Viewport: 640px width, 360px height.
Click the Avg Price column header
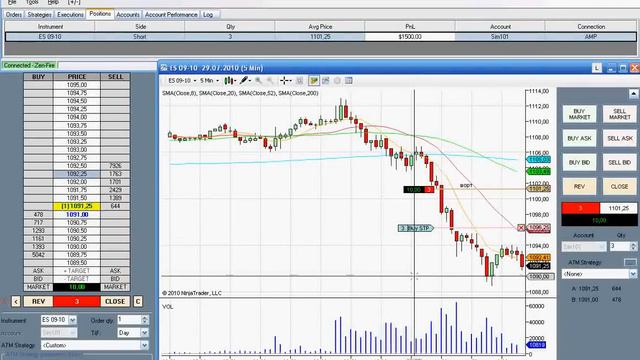coord(320,27)
